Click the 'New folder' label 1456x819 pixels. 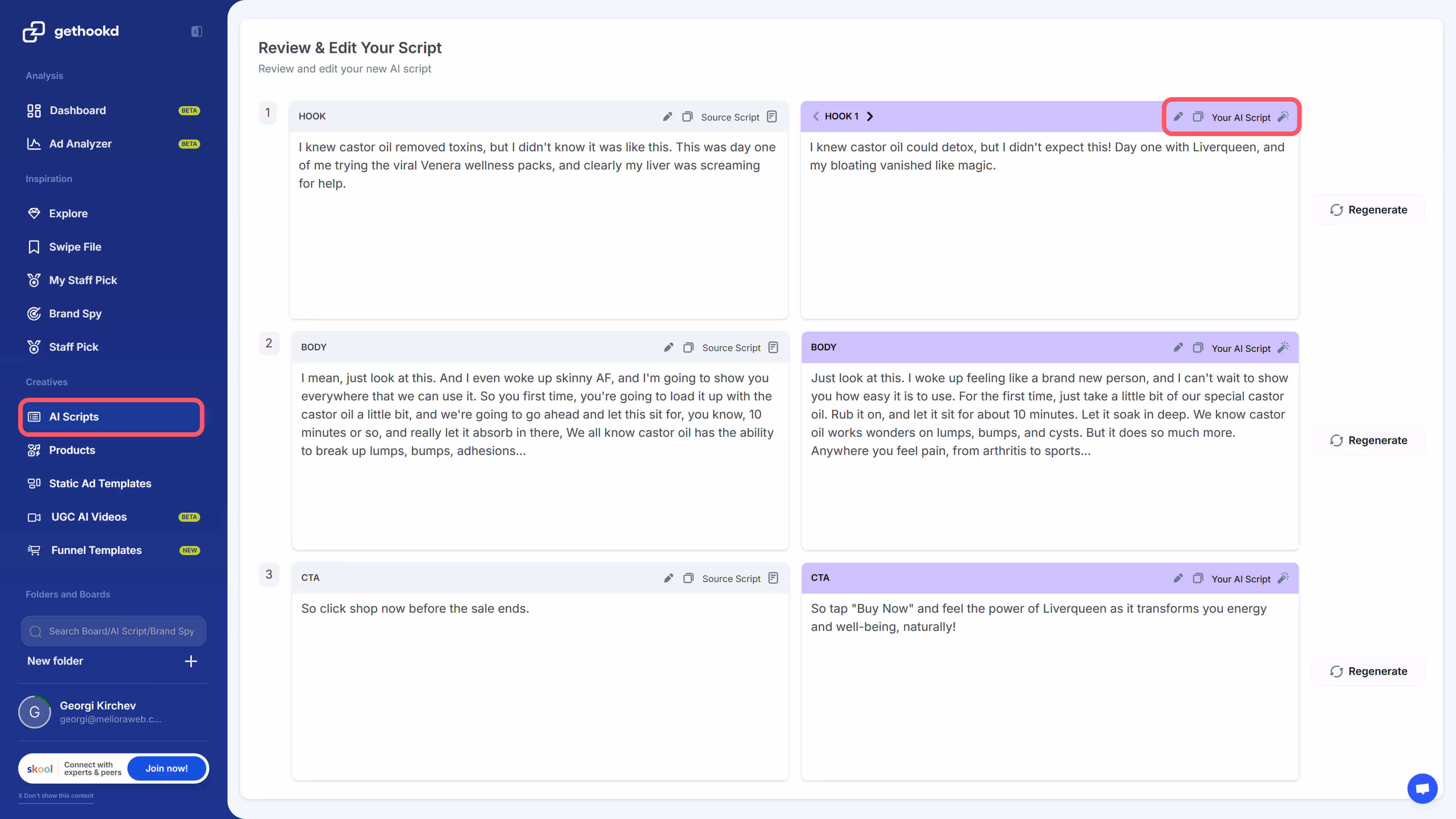click(55, 661)
